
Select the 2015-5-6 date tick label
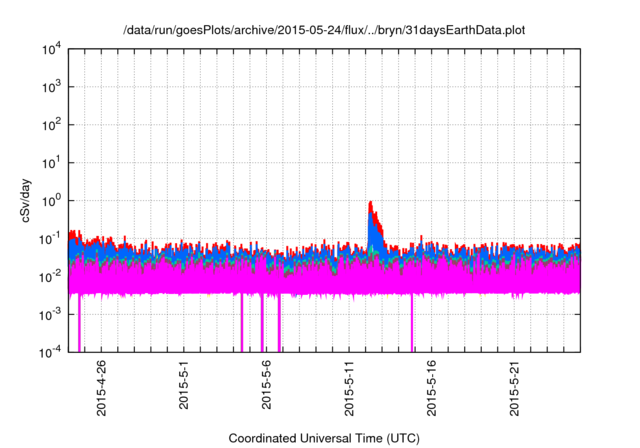tap(266, 384)
